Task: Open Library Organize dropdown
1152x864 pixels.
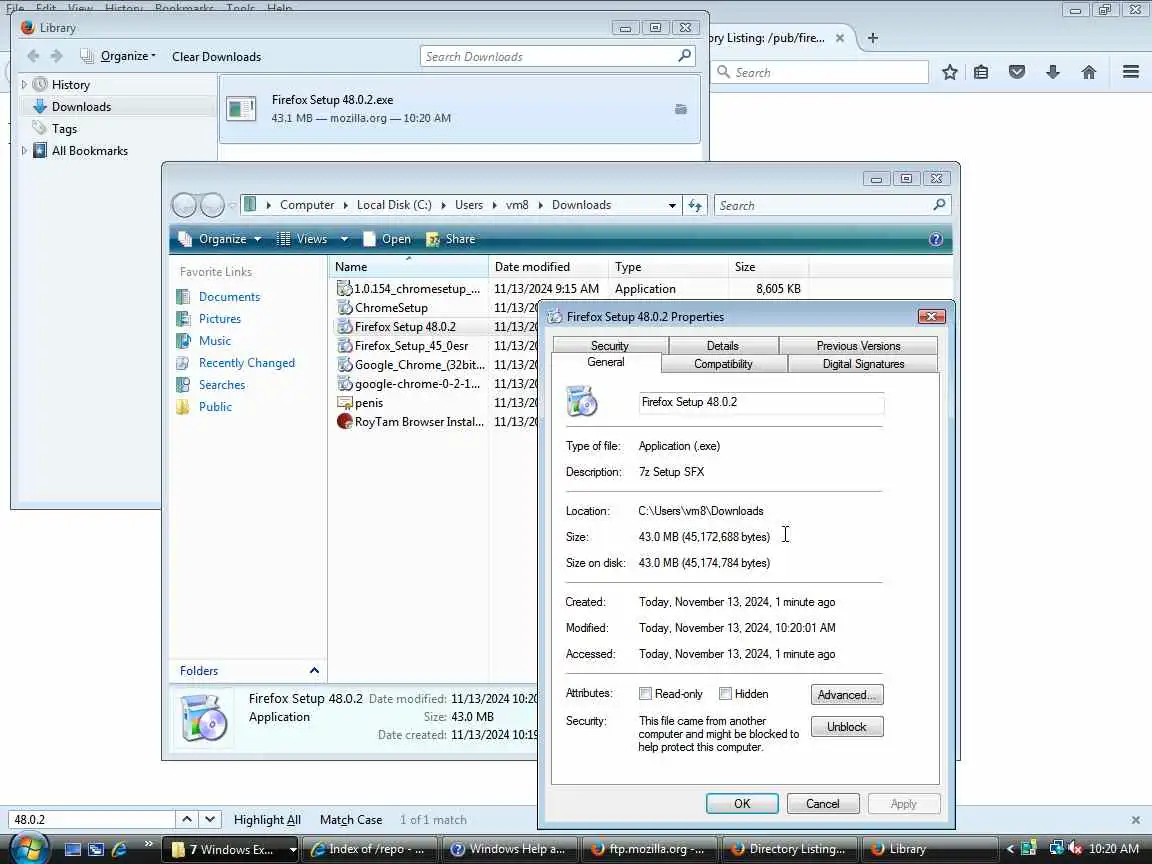Action: click(120, 56)
